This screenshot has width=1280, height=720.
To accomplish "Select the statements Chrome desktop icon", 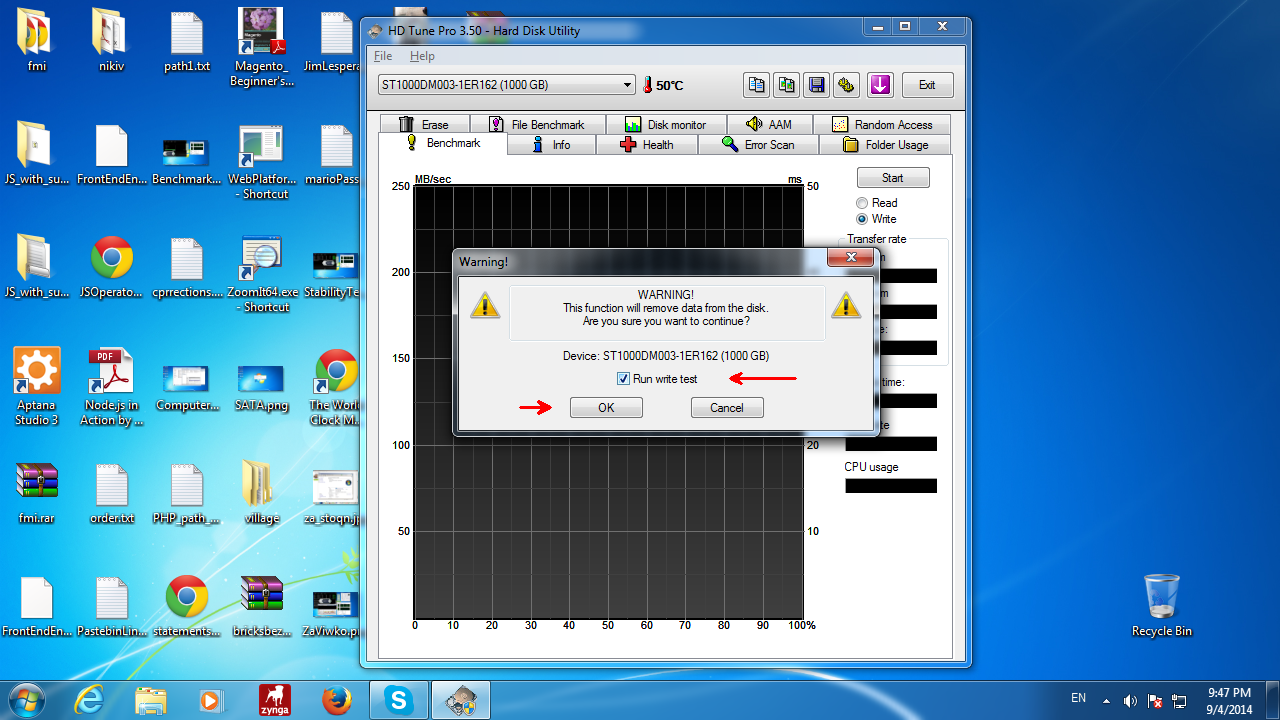I will (x=187, y=607).
